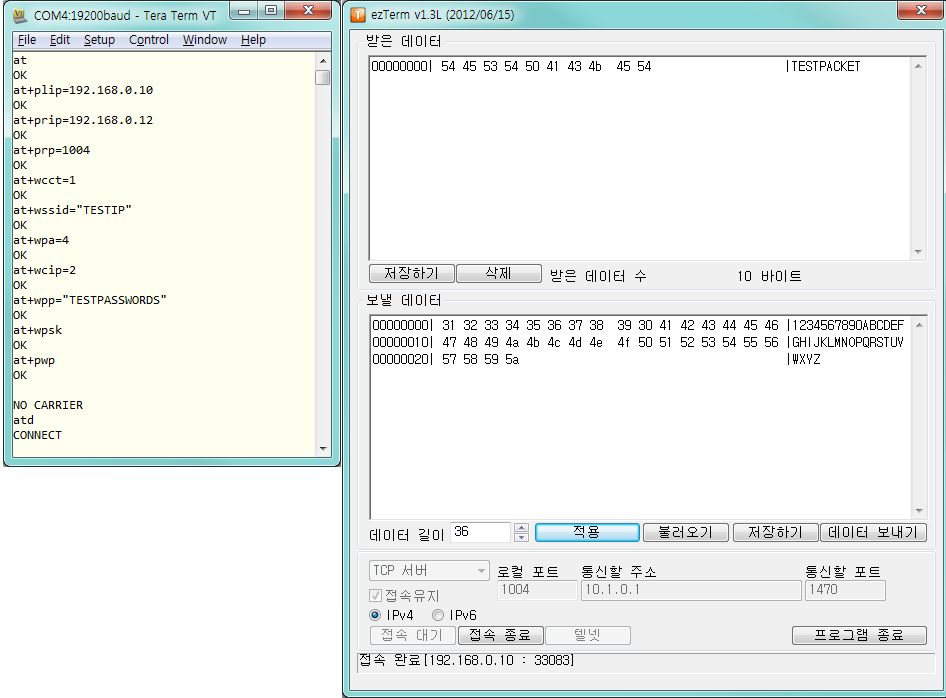
Task: Click the 적용 apply button
Action: 587,532
